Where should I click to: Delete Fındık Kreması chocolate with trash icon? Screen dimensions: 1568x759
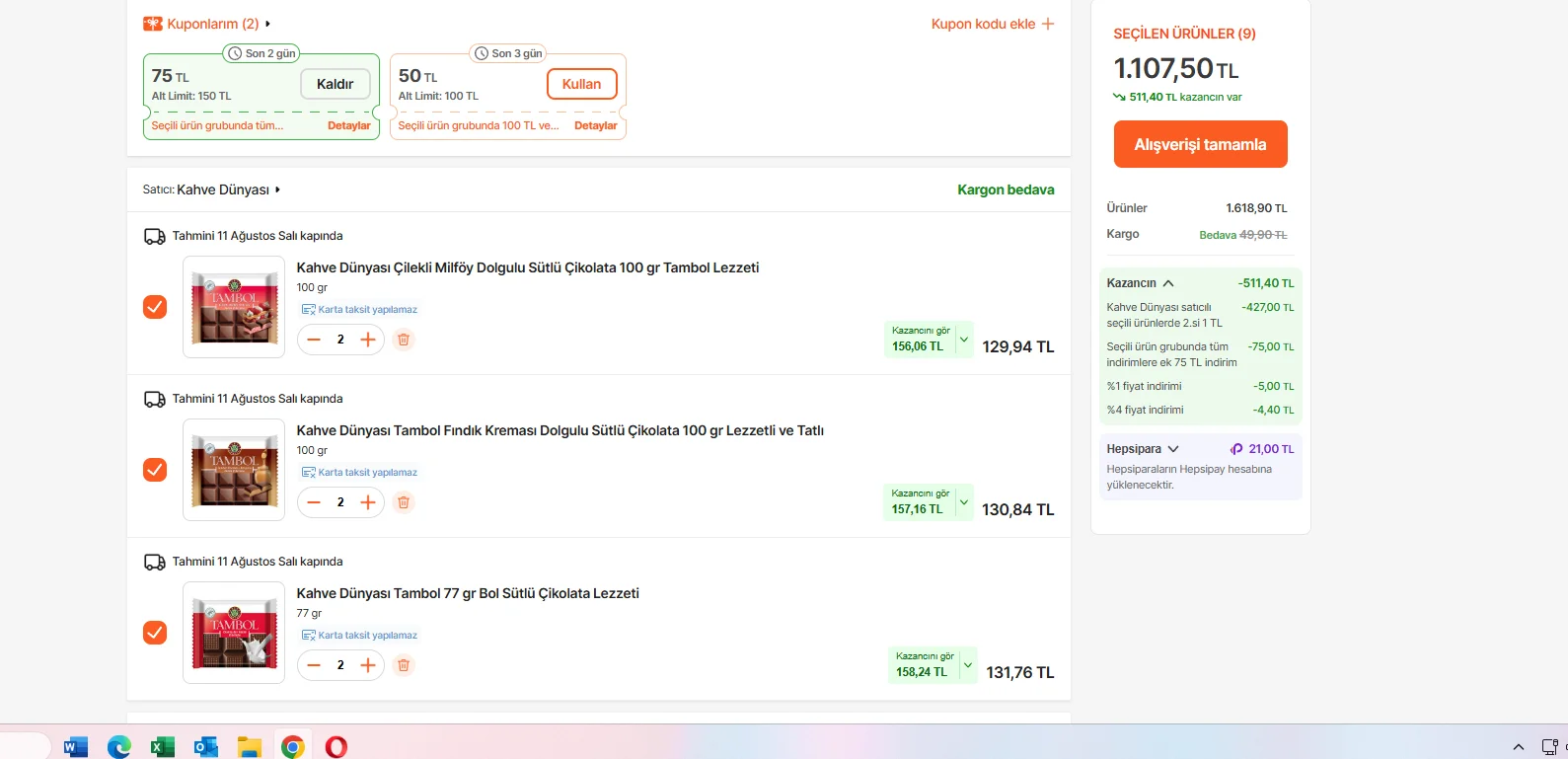tap(404, 502)
